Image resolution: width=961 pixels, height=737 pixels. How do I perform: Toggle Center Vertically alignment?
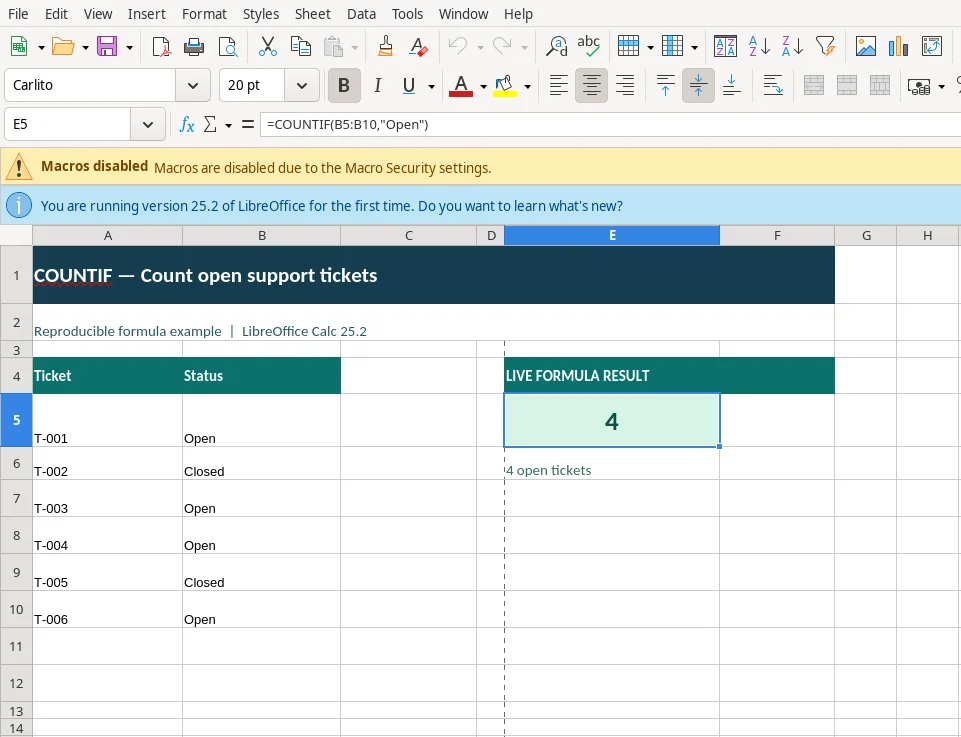698,85
